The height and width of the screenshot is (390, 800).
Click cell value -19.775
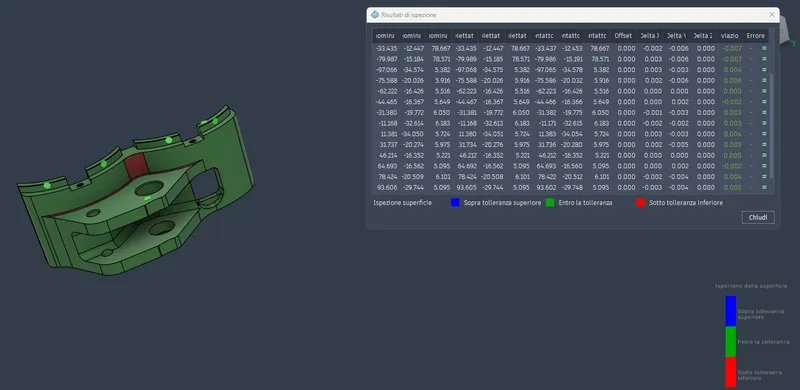(x=571, y=113)
